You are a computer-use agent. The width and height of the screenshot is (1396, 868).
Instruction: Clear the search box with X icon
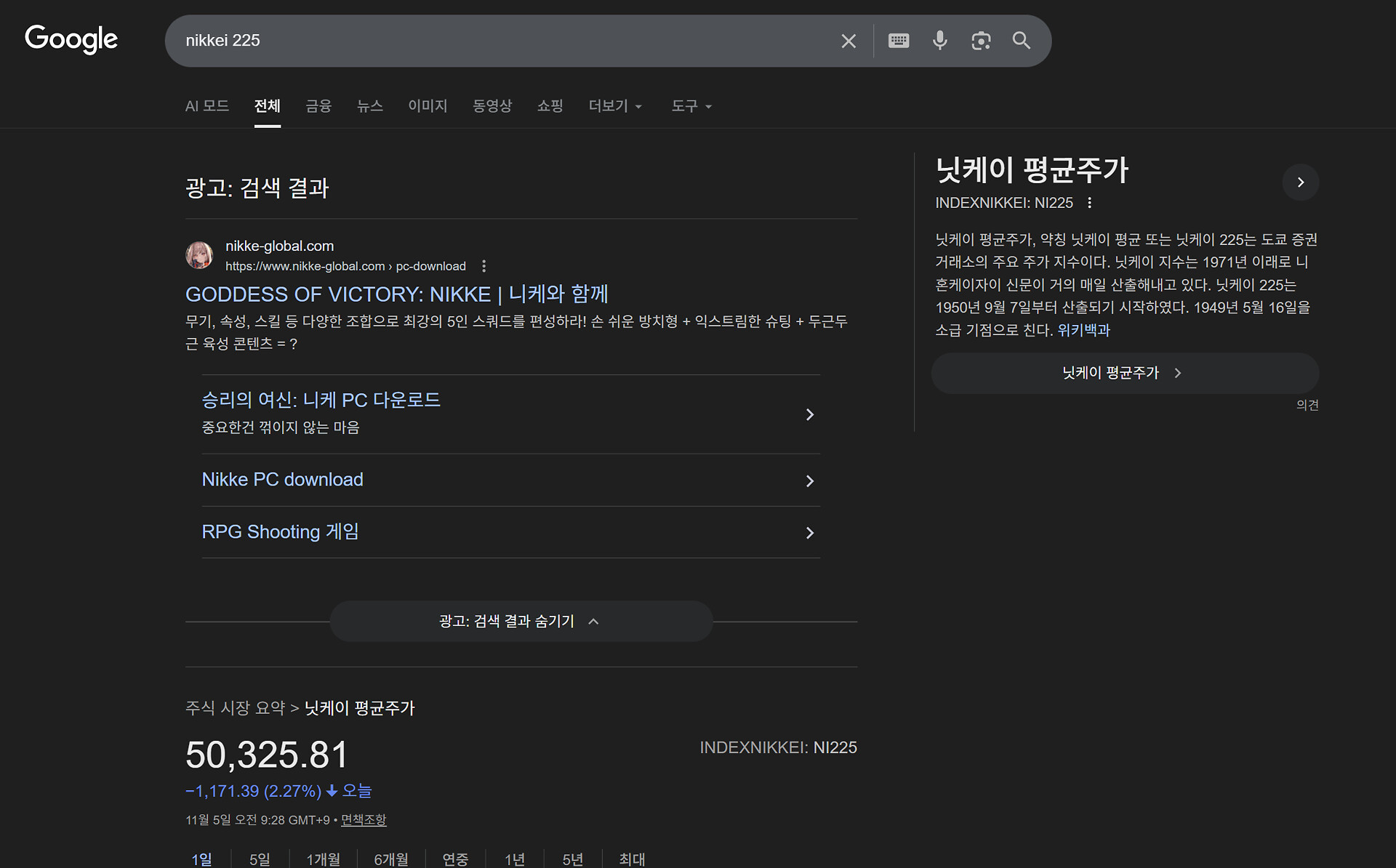848,41
